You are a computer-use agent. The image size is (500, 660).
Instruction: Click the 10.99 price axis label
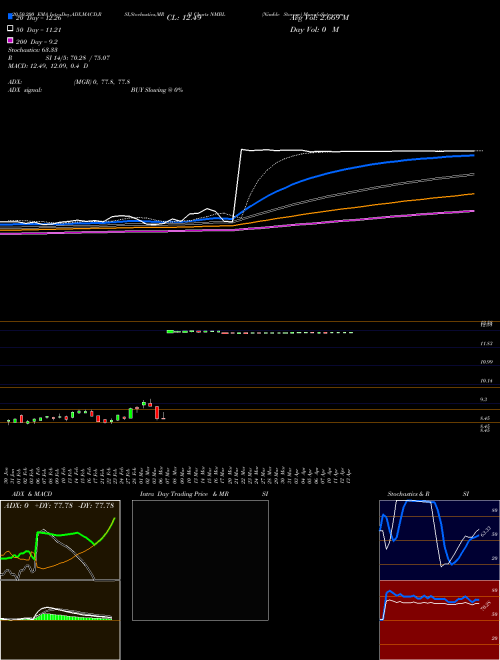[x=487, y=362]
